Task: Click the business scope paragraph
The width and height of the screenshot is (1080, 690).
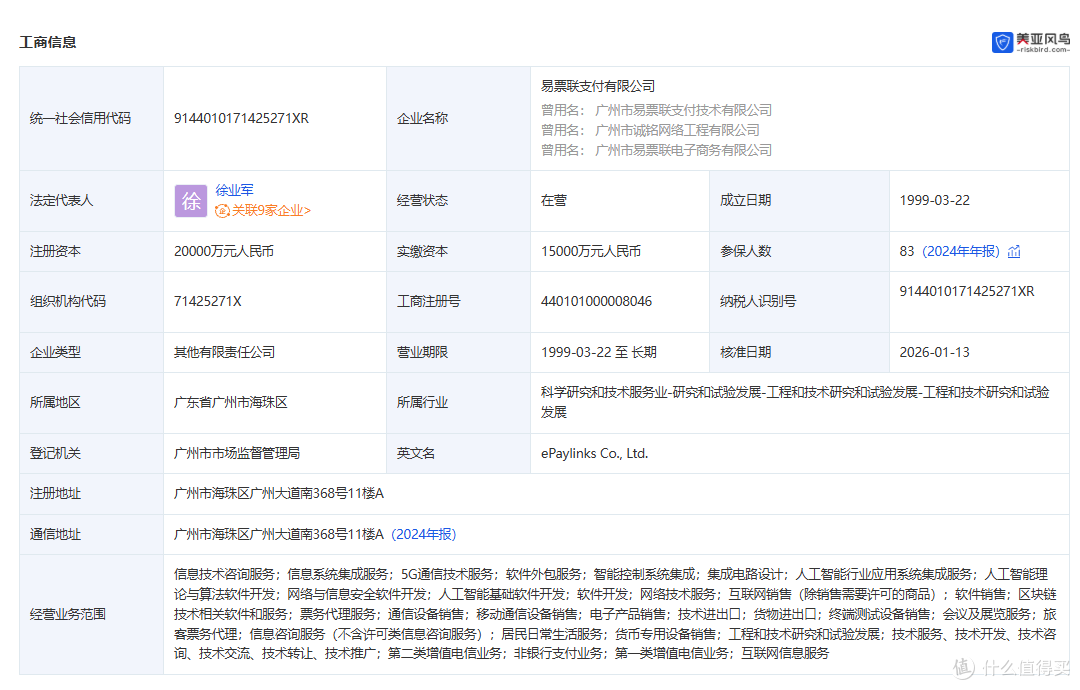Action: point(615,614)
